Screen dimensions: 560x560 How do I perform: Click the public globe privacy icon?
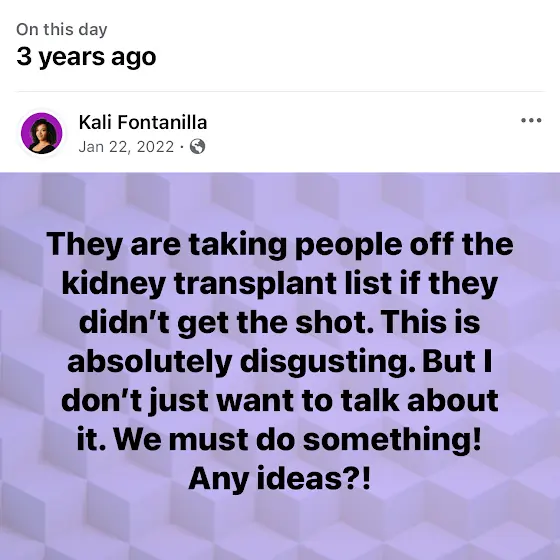click(198, 146)
